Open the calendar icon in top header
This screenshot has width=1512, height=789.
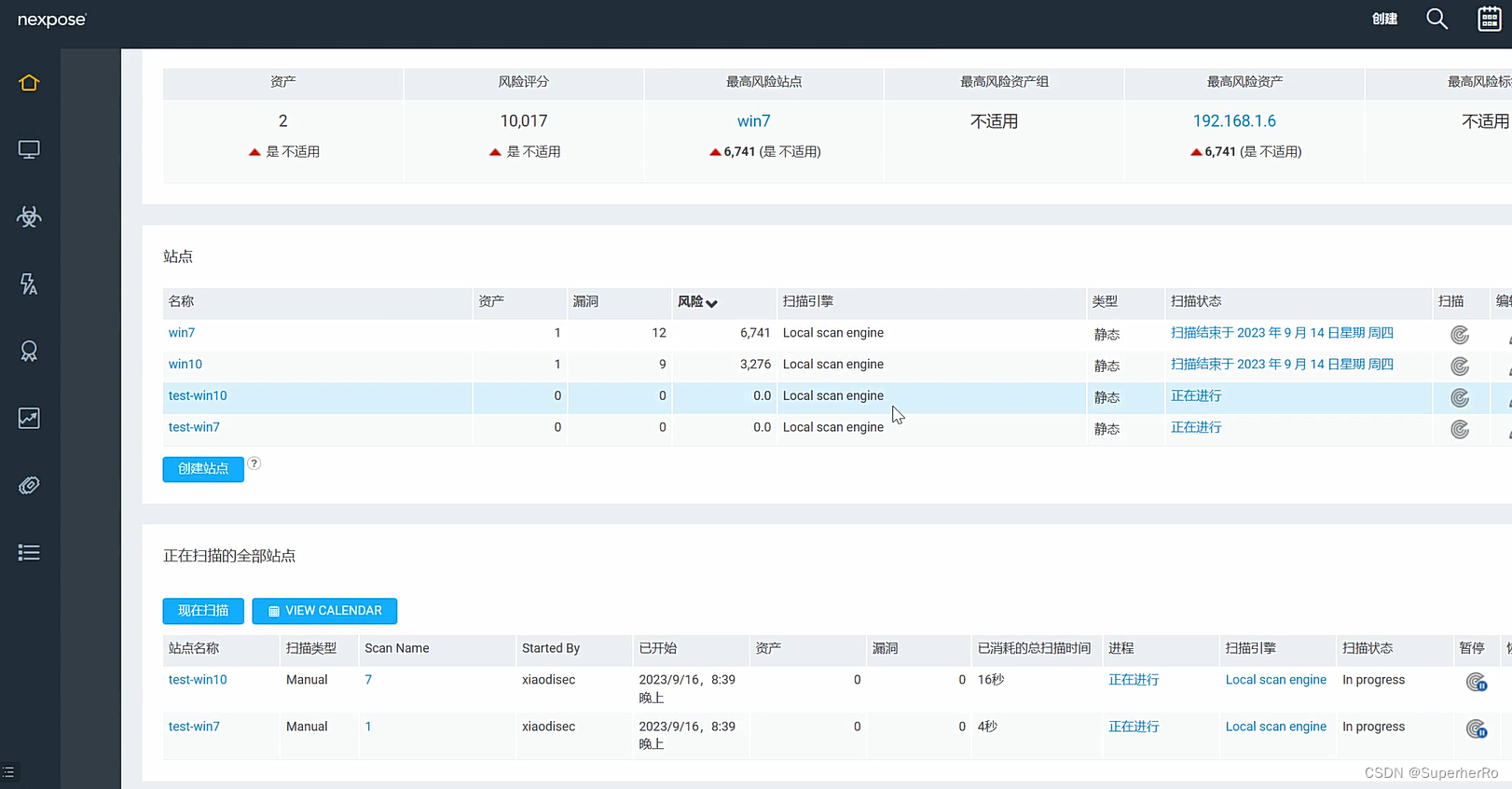coord(1490,19)
